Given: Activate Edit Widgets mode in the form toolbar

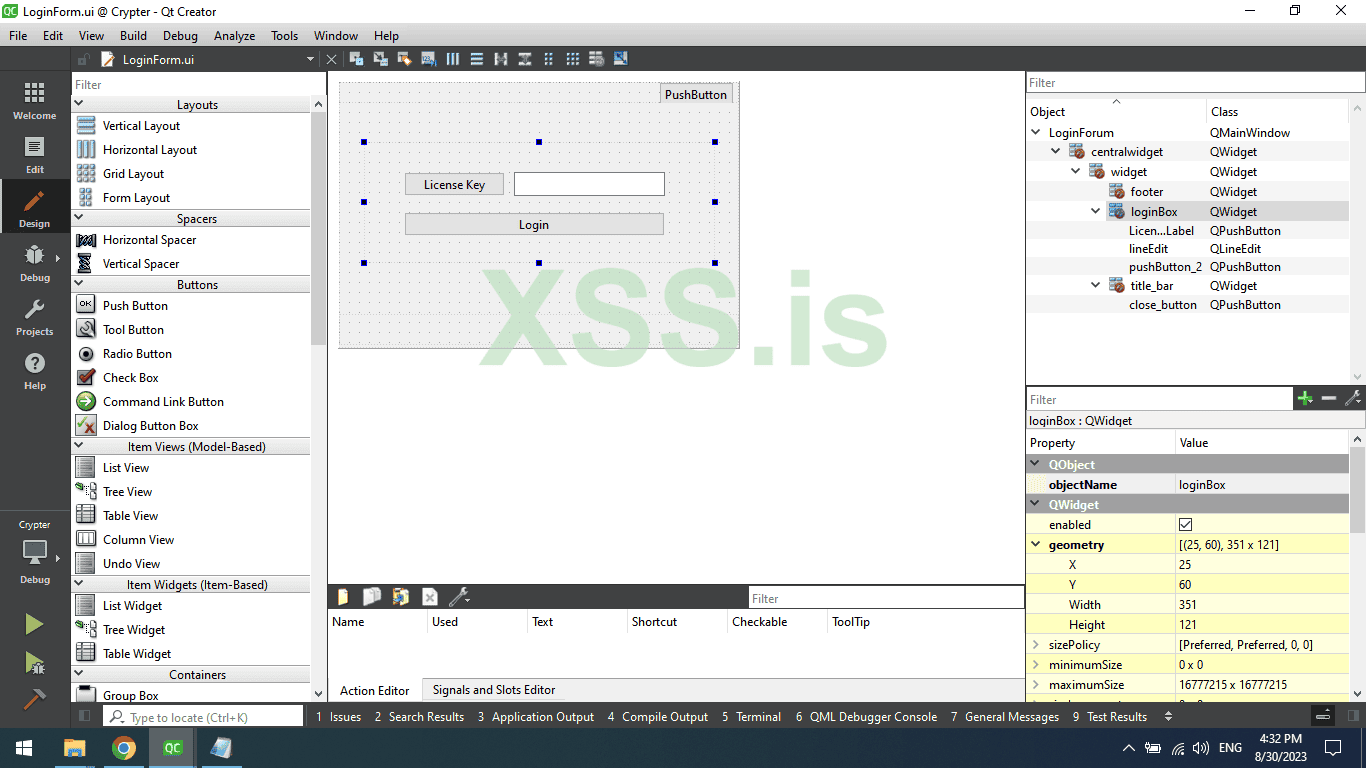Looking at the screenshot, I should pyautogui.click(x=356, y=59).
